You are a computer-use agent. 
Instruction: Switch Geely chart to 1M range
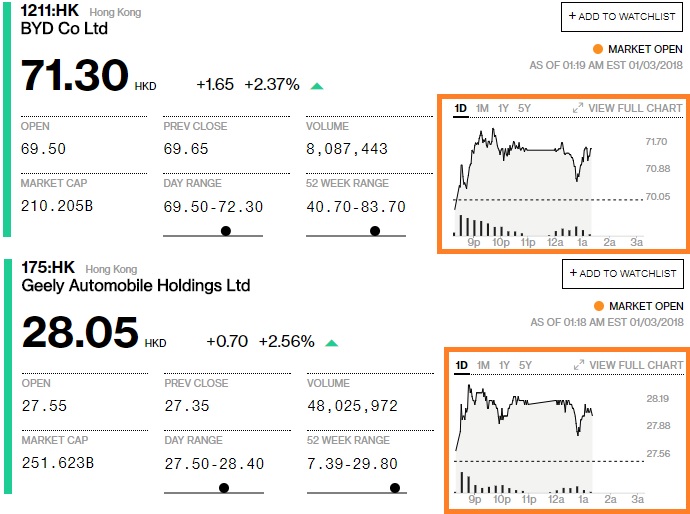coord(483,365)
